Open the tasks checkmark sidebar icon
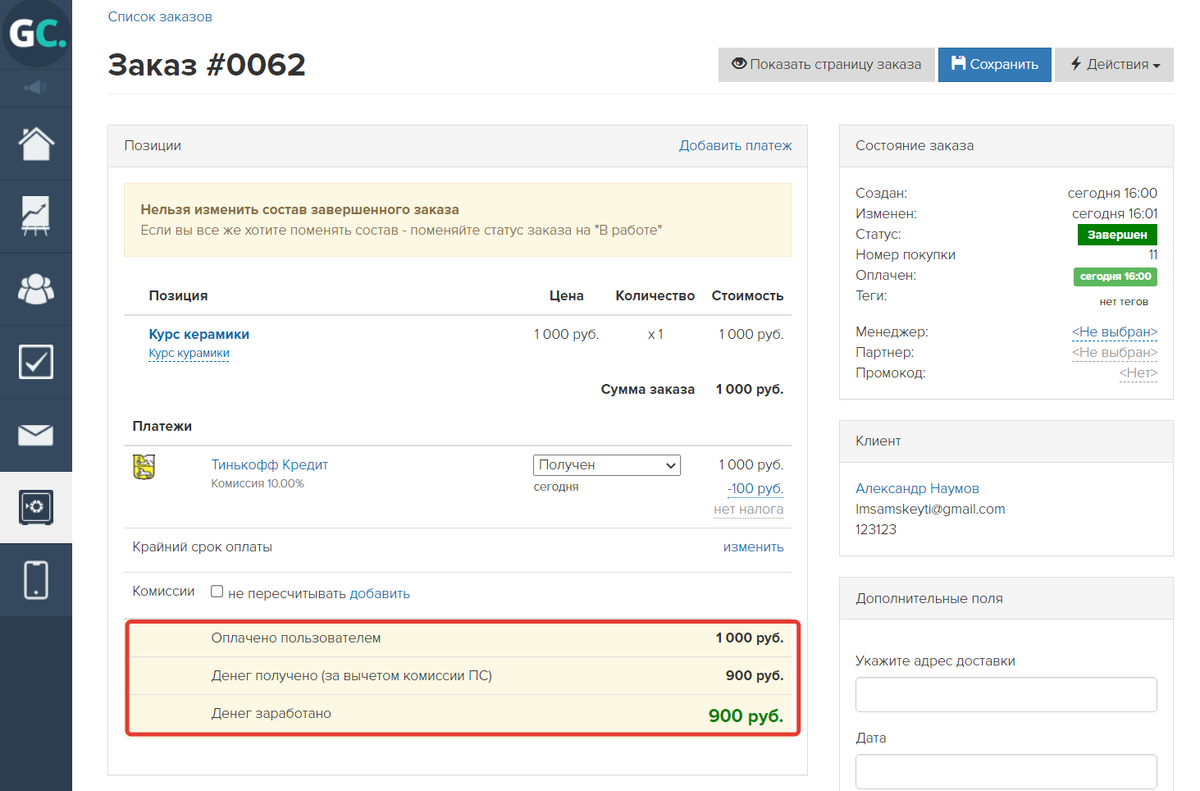 coord(36,362)
